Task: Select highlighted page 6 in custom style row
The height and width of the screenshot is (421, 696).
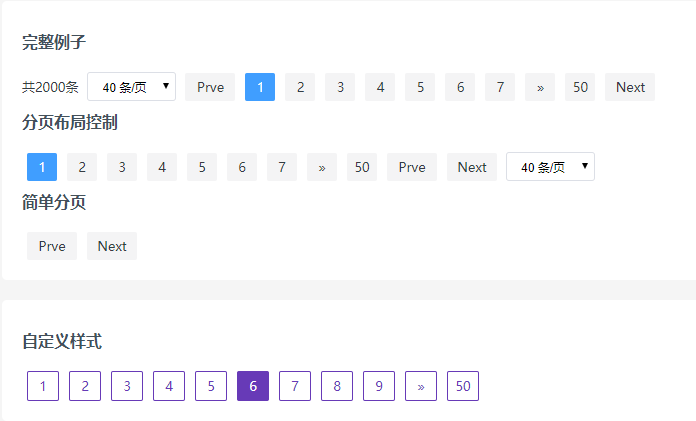Action: [x=253, y=386]
